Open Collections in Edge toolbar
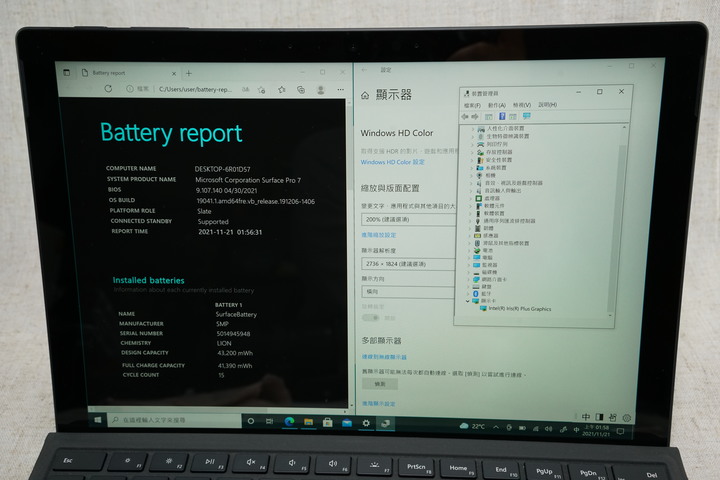This screenshot has width=720, height=480. pyautogui.click(x=301, y=90)
